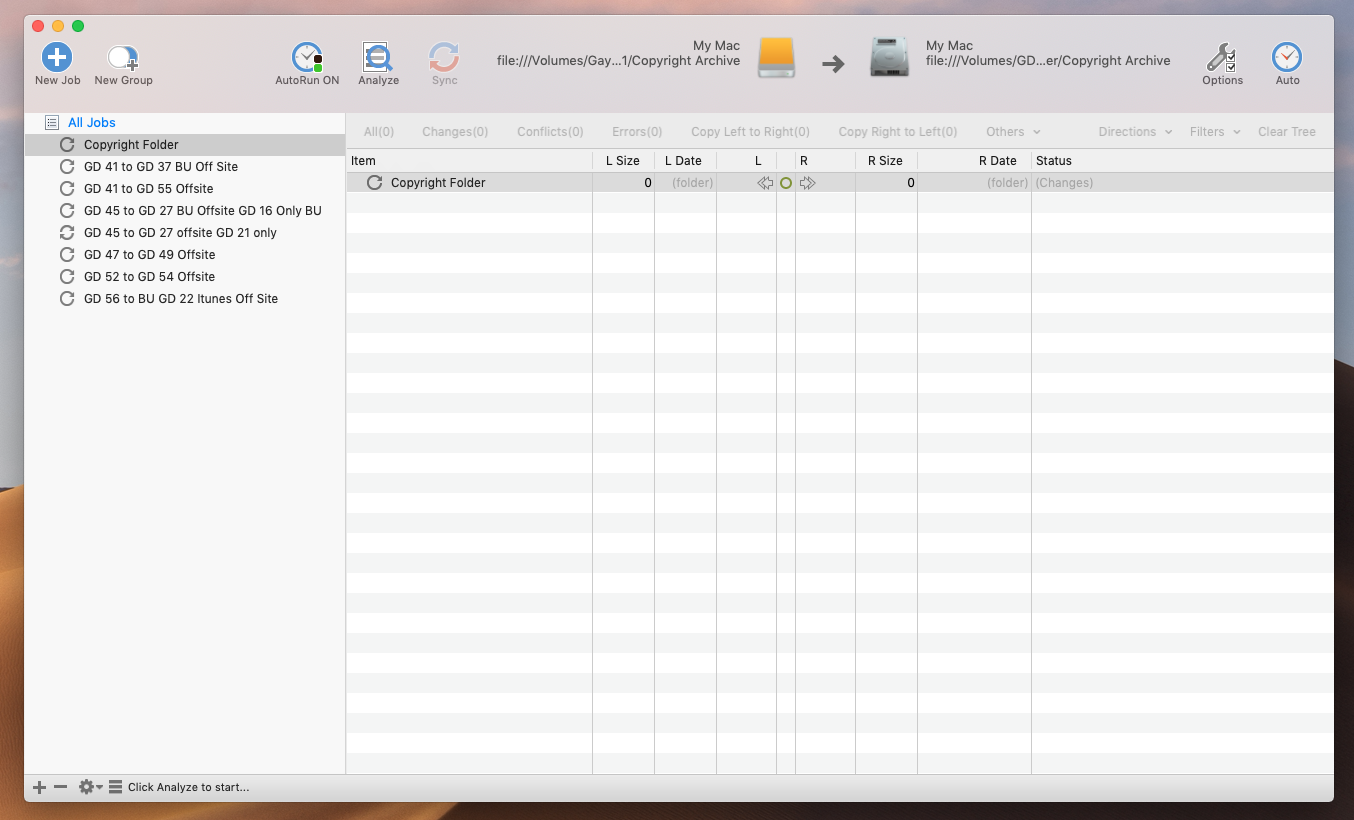Click the New Job plus icon
The width and height of the screenshot is (1354, 820).
click(57, 57)
